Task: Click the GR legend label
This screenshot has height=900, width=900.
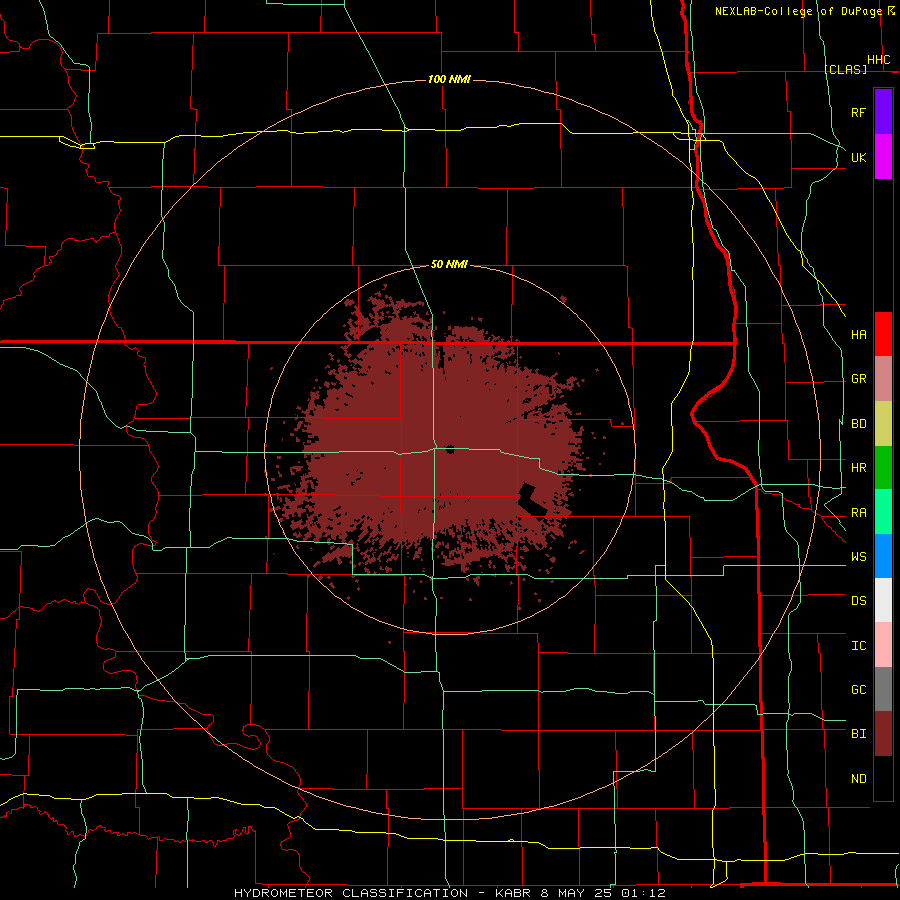Action: click(x=858, y=379)
